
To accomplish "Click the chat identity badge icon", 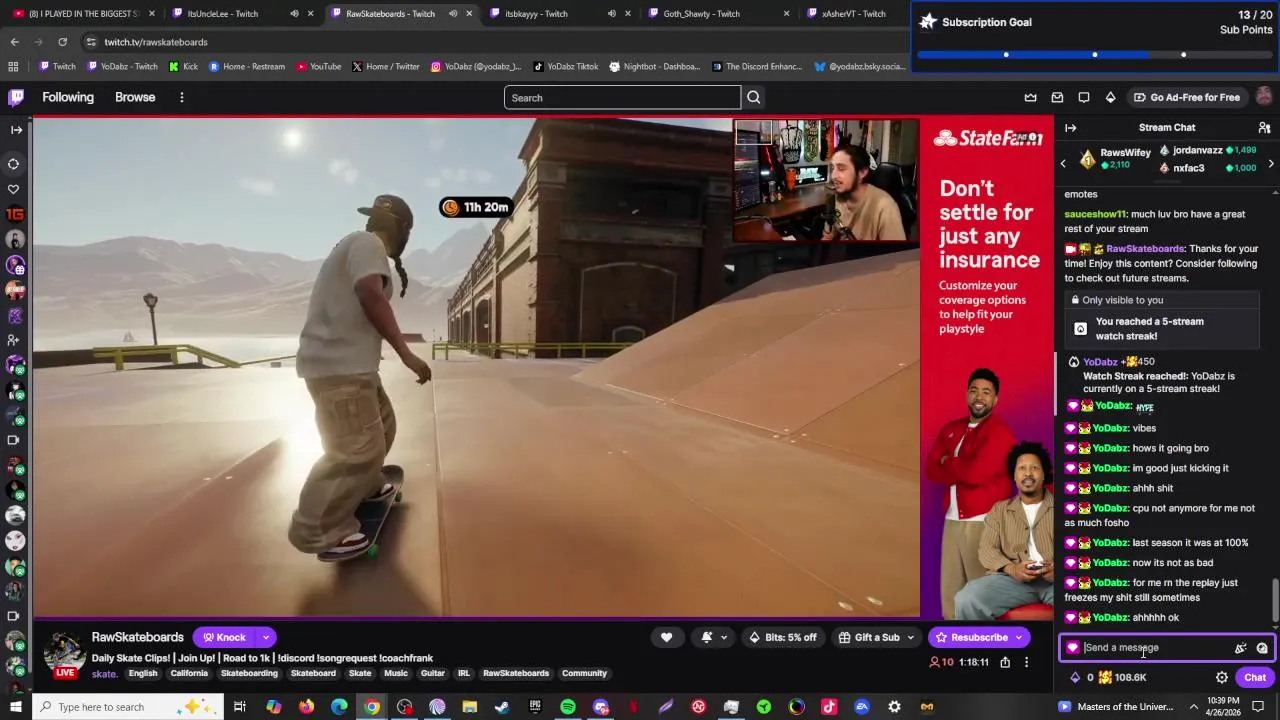I will [1073, 648].
